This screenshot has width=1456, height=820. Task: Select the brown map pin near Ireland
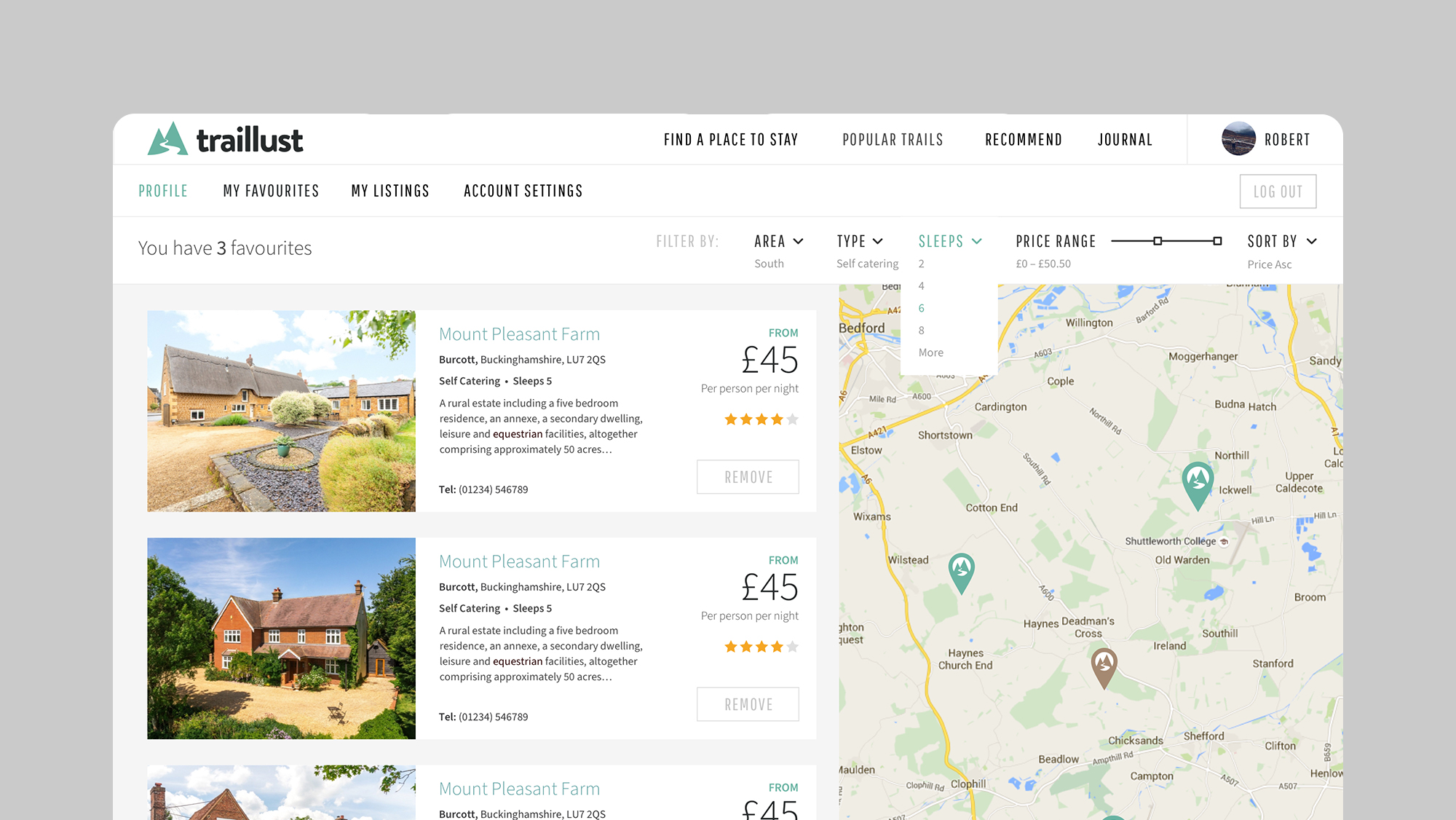[x=1104, y=668]
